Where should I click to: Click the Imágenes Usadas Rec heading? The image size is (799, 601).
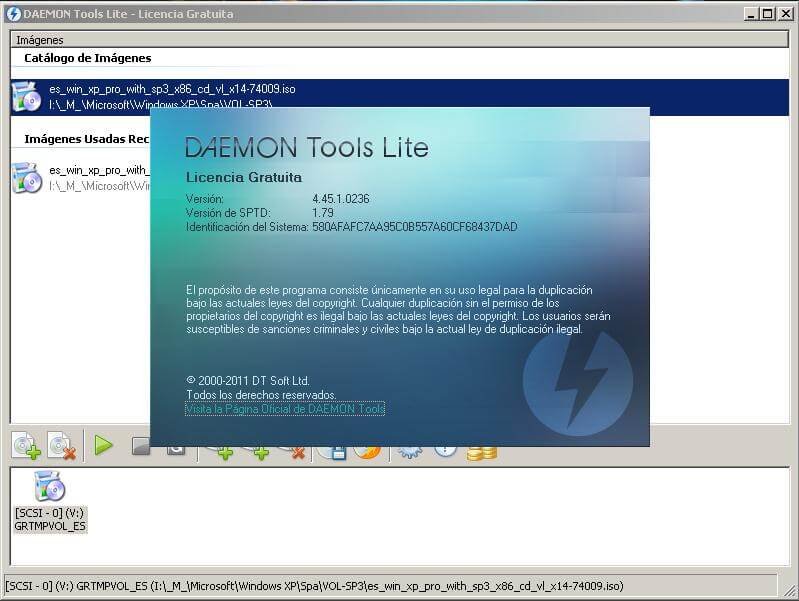(x=87, y=139)
